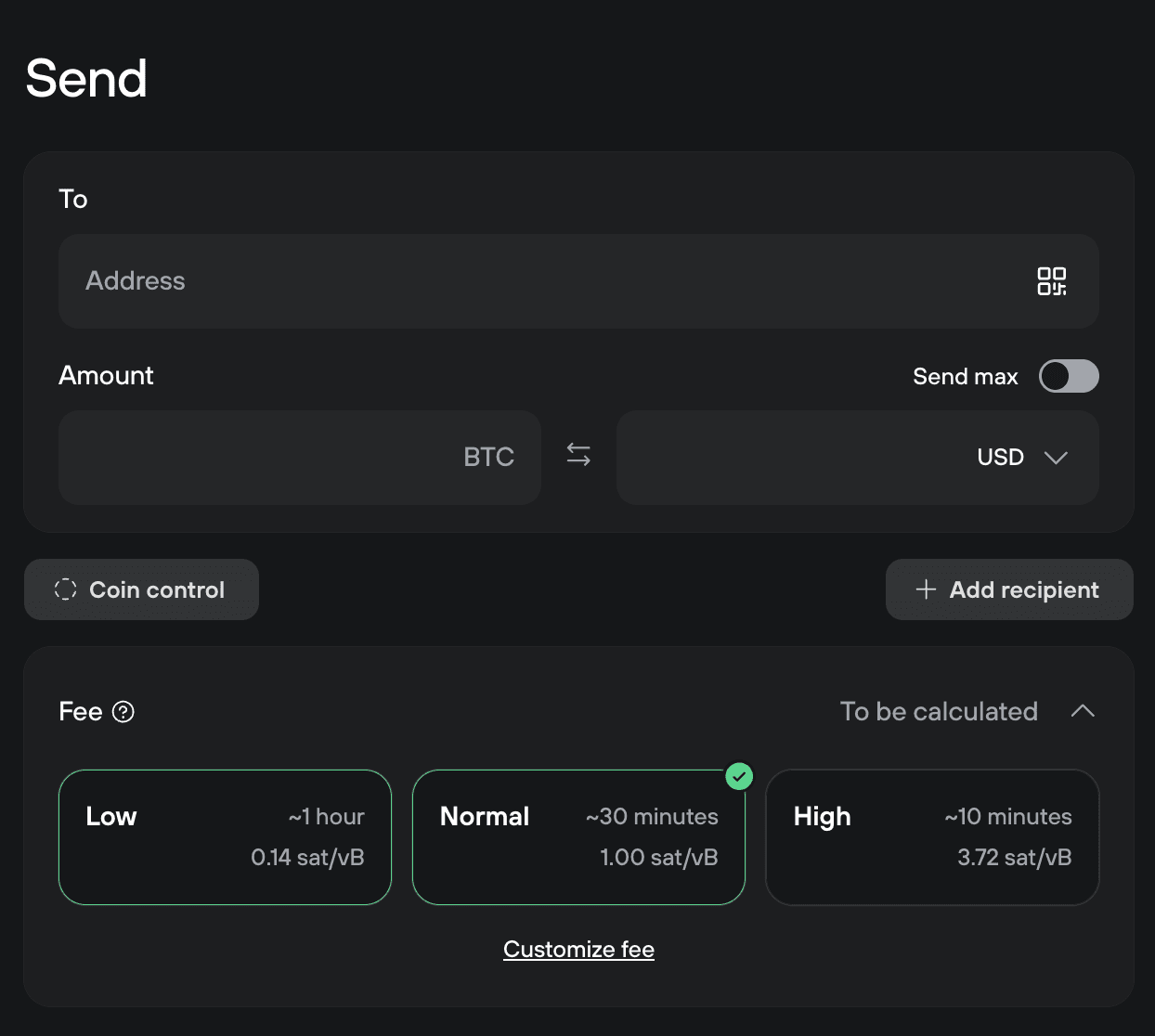
Task: Open the Fee help question mark
Action: [x=125, y=712]
